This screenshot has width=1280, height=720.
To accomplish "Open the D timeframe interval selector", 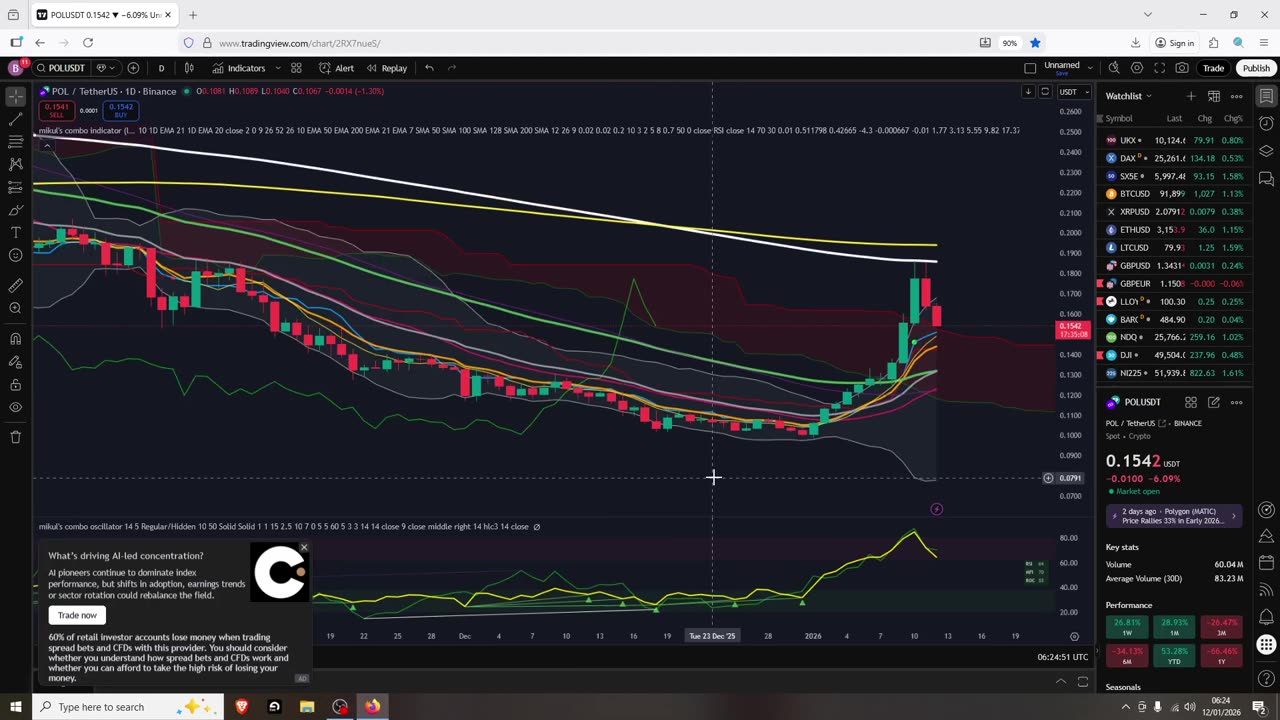I will pos(161,68).
